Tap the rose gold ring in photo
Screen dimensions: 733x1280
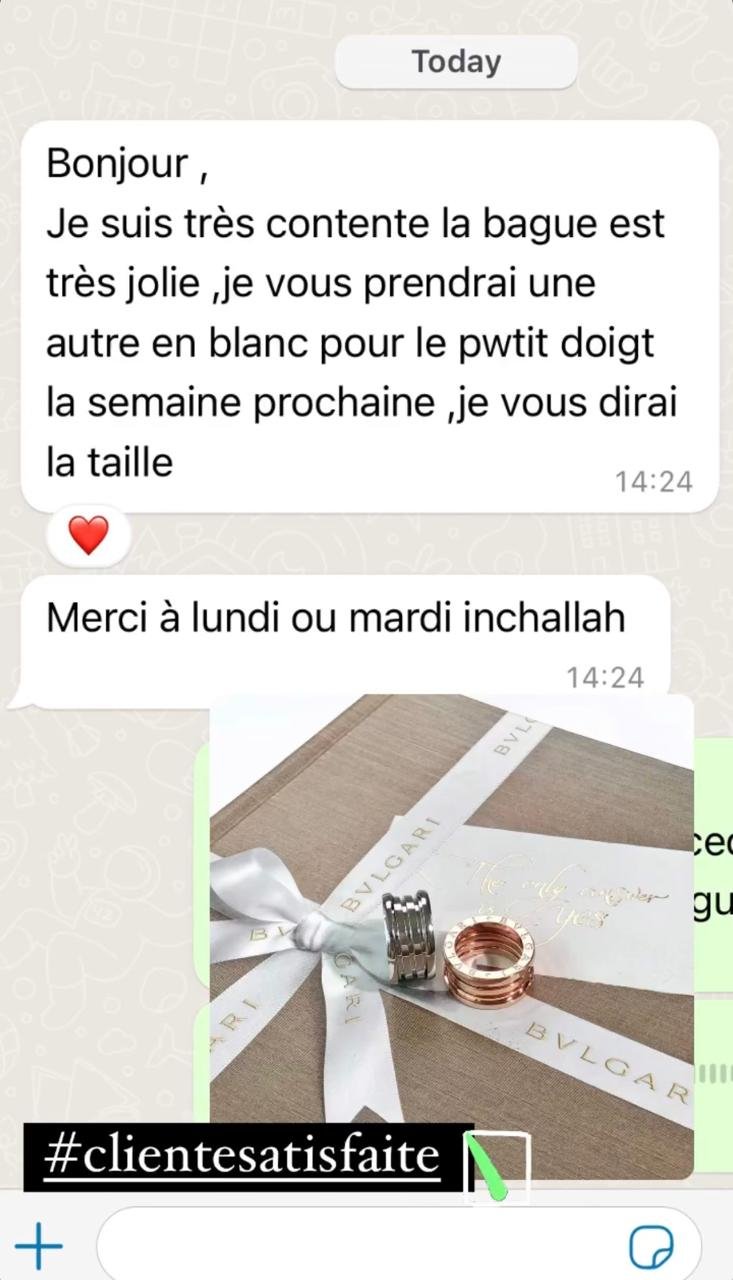point(489,962)
